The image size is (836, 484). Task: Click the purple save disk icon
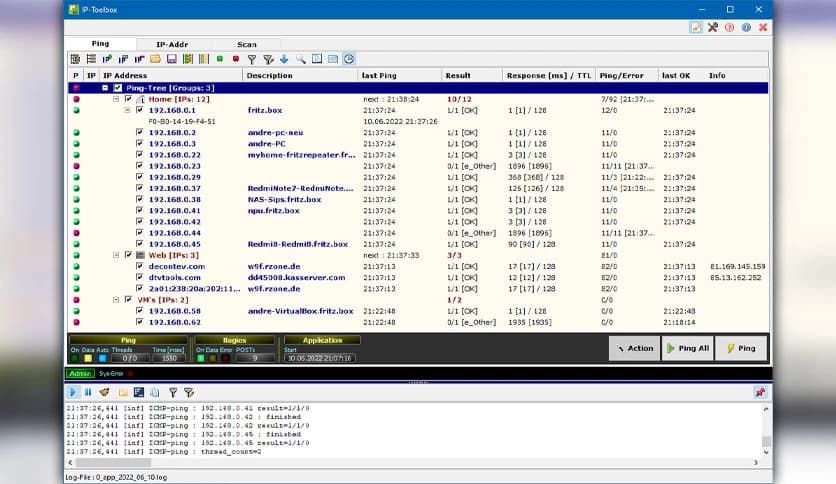[172, 59]
